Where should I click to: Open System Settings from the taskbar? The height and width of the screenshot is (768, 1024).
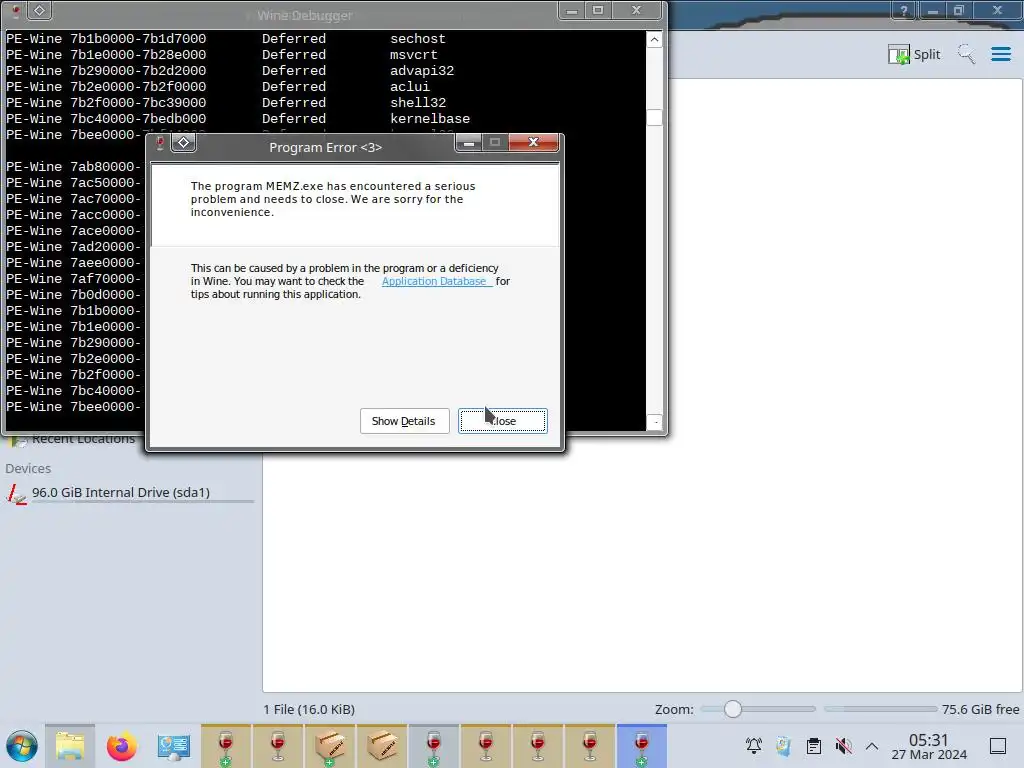point(174,746)
